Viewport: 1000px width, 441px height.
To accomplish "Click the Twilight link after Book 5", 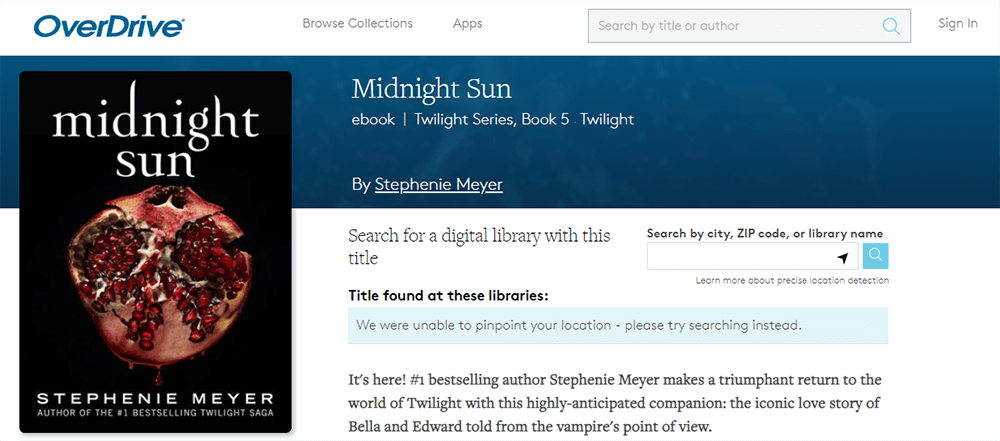I will coord(607,119).
